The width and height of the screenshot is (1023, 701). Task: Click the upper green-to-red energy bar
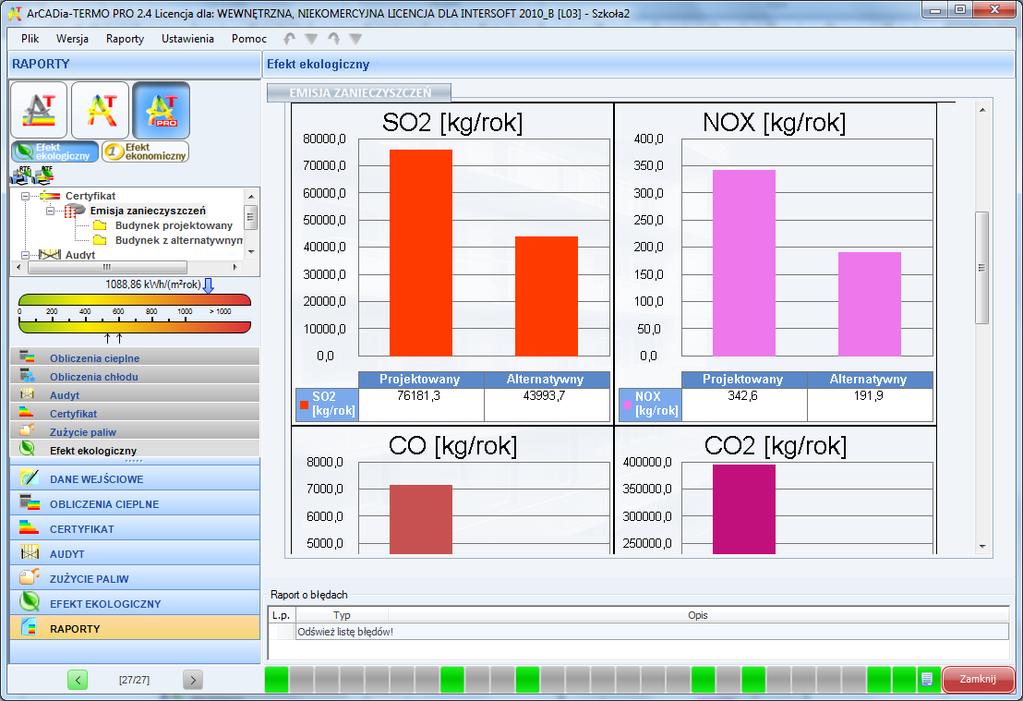pos(134,300)
